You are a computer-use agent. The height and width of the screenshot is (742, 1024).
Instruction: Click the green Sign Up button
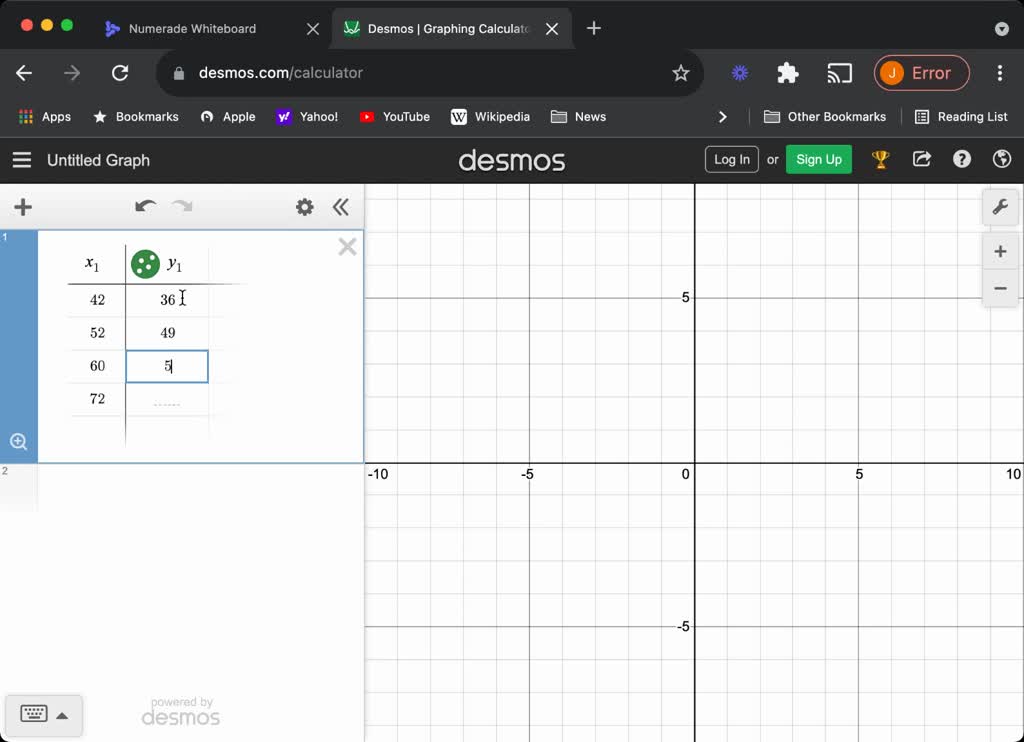pos(818,159)
